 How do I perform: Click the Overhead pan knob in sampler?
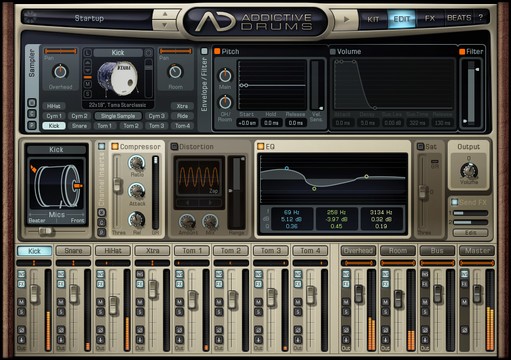(x=60, y=72)
